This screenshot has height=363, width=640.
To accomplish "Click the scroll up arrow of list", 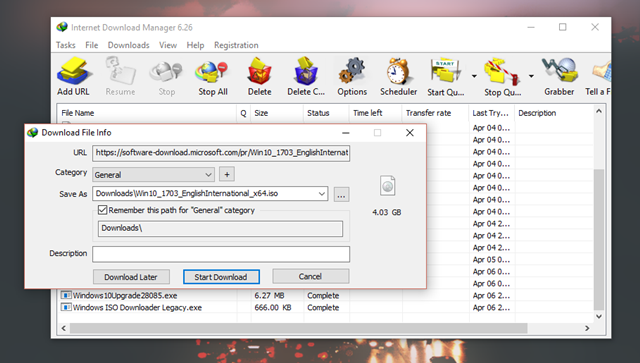I will [599, 111].
